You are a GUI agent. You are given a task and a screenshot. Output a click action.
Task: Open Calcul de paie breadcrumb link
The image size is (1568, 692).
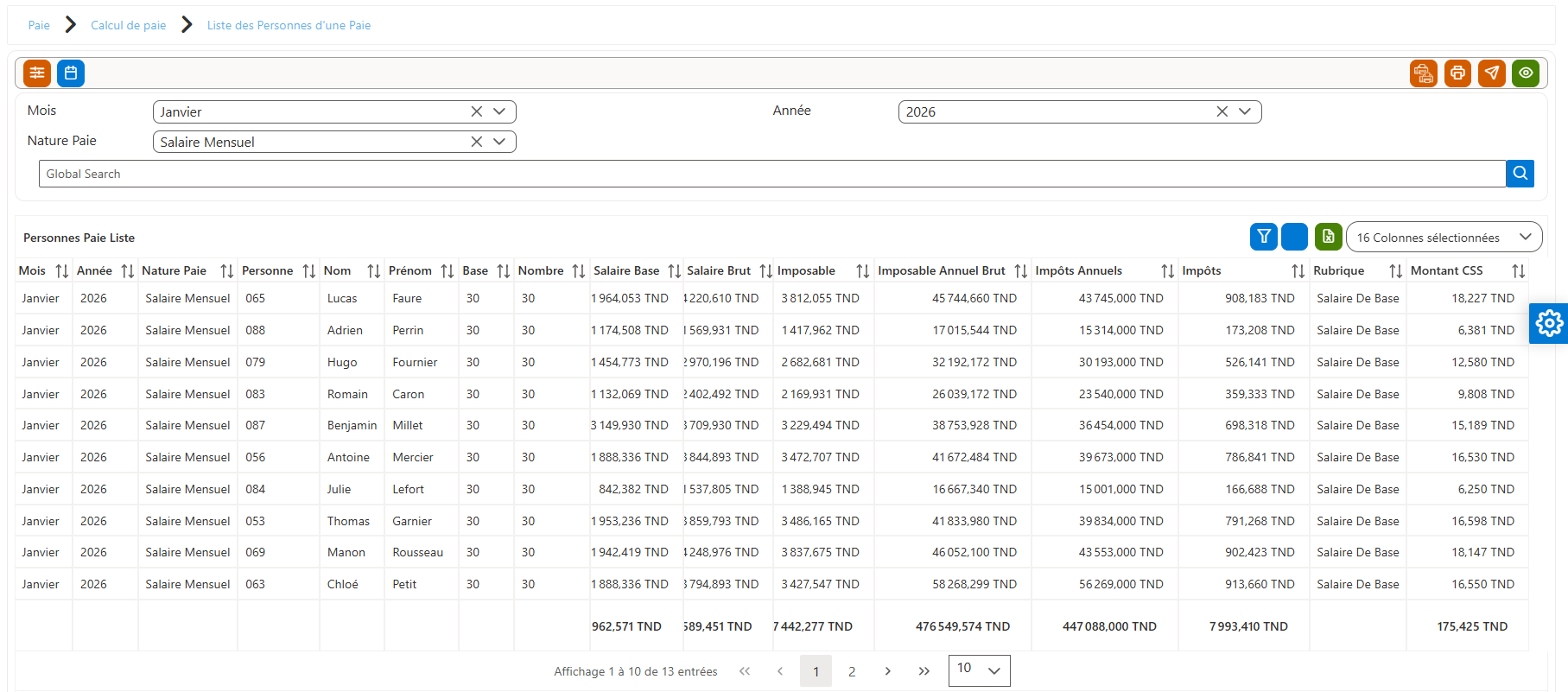coord(129,25)
